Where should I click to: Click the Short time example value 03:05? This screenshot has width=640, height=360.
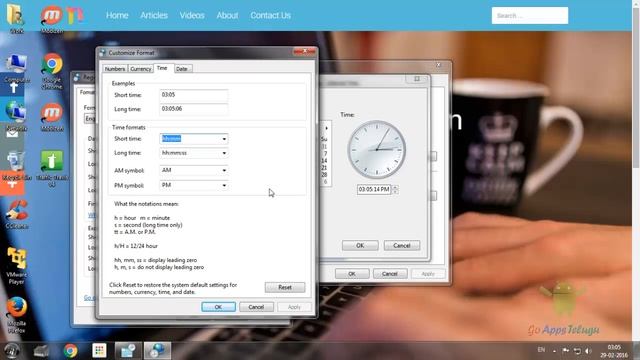click(x=193, y=95)
